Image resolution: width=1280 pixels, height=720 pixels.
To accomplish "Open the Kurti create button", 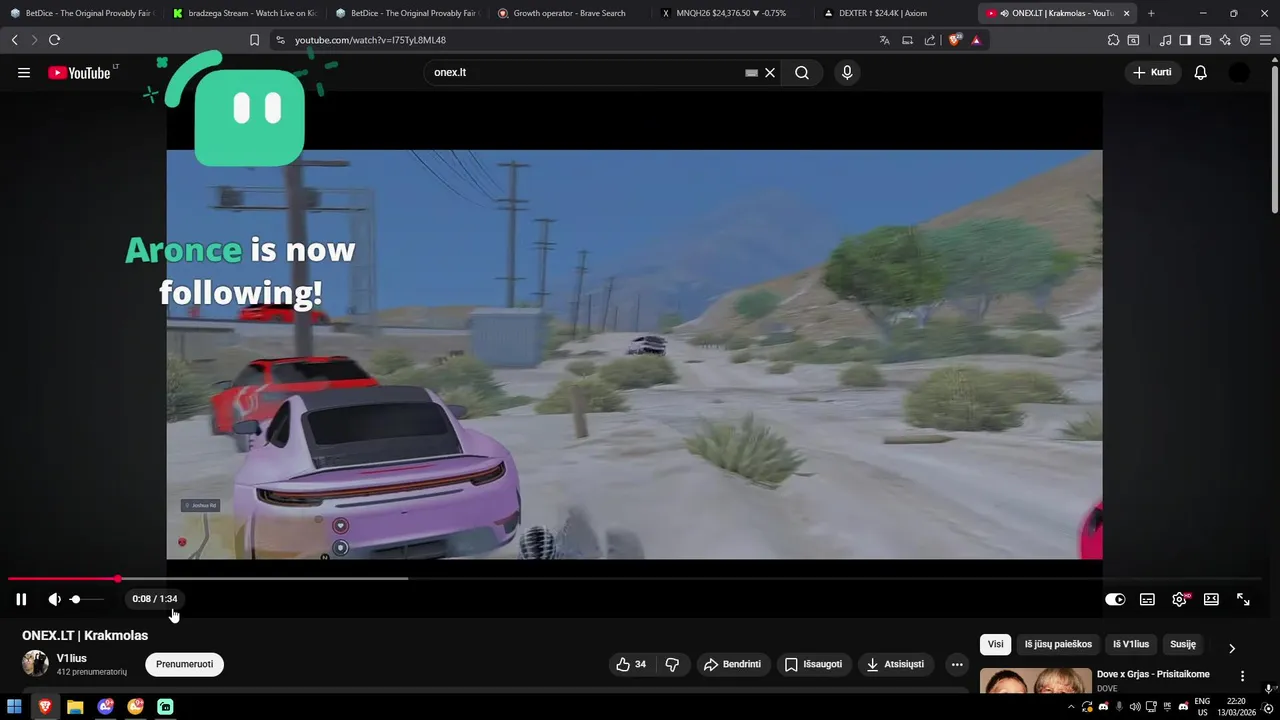I will click(x=1152, y=72).
